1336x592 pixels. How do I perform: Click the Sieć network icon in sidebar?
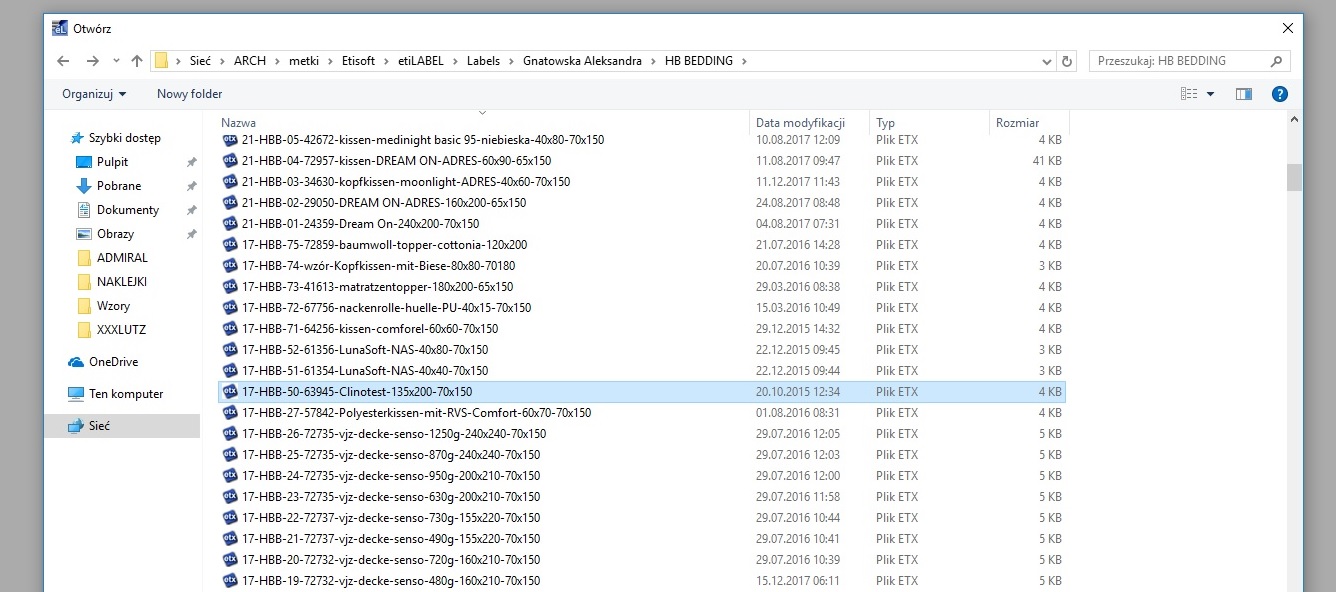pos(76,426)
